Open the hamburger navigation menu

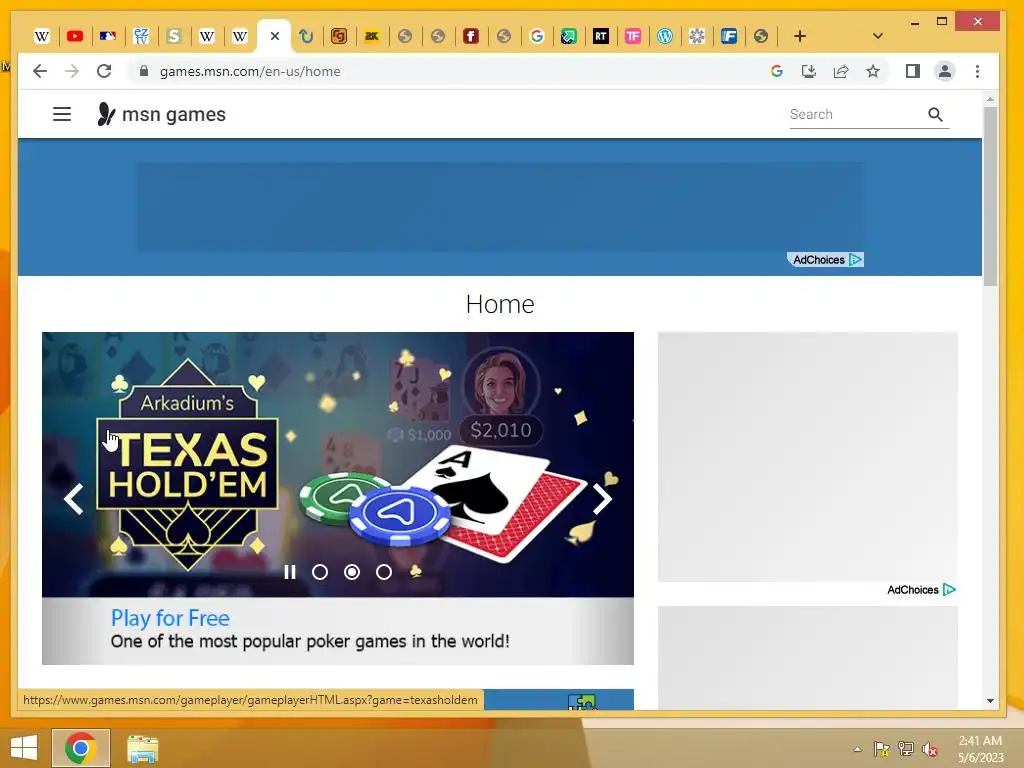pos(62,114)
